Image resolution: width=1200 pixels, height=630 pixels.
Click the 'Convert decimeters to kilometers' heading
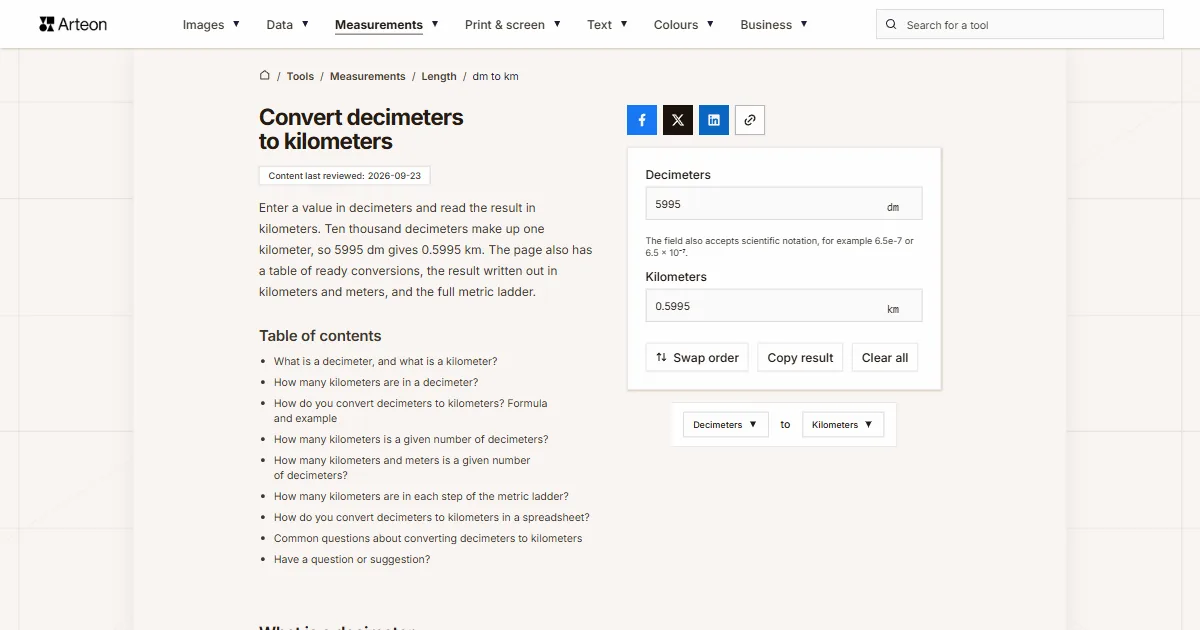click(361, 129)
